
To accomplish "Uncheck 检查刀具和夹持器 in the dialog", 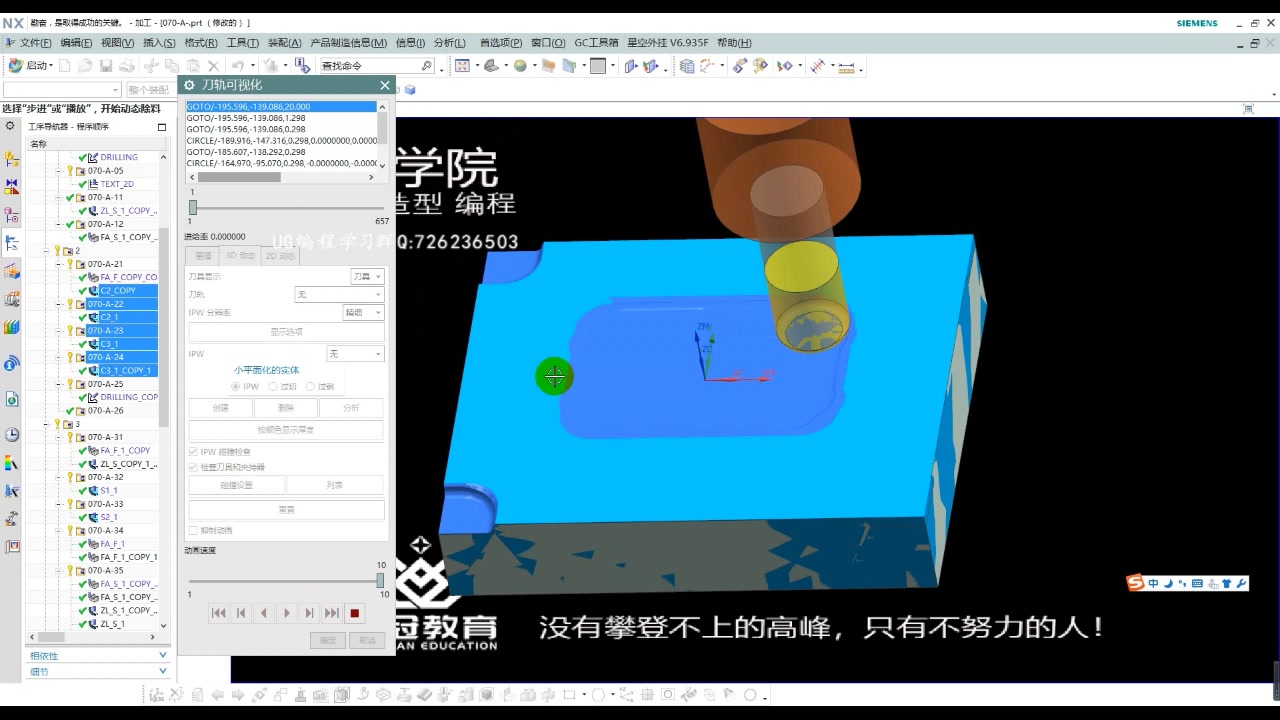I will (x=190, y=467).
